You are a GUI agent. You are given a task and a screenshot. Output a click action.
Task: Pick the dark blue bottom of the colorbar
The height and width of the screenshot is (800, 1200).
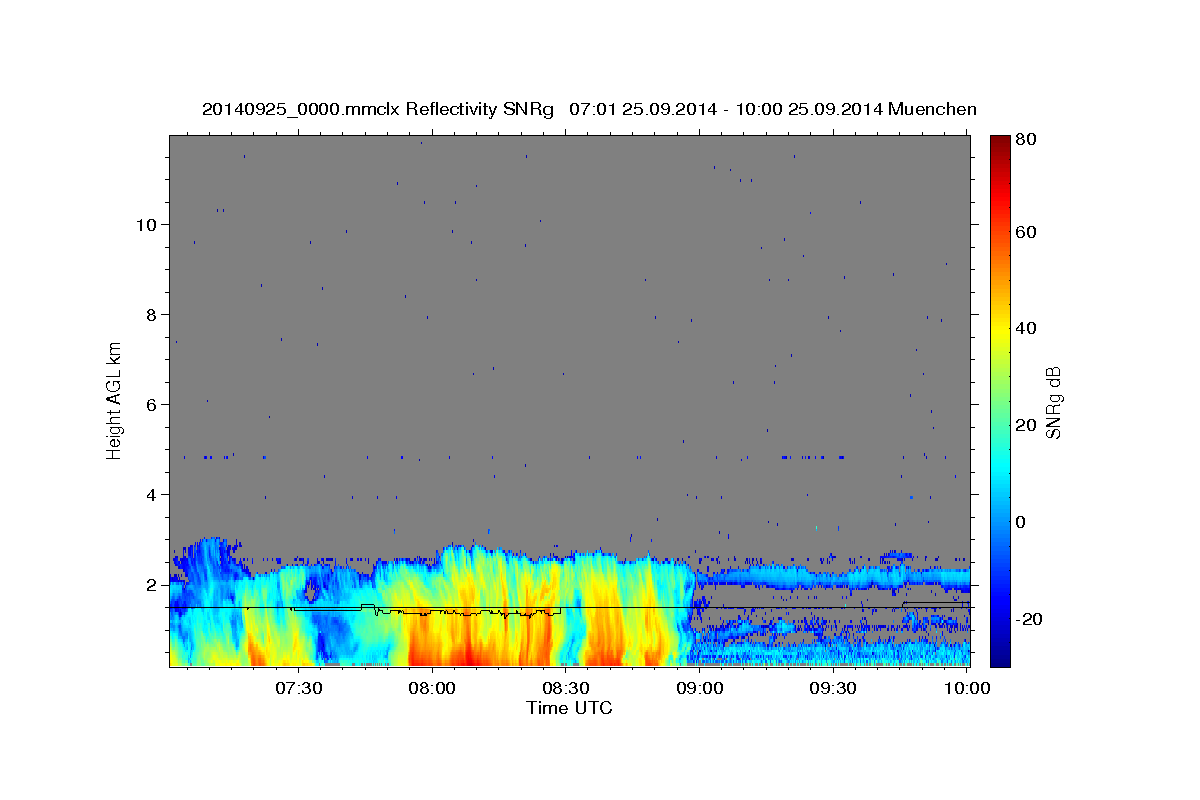coord(1000,655)
